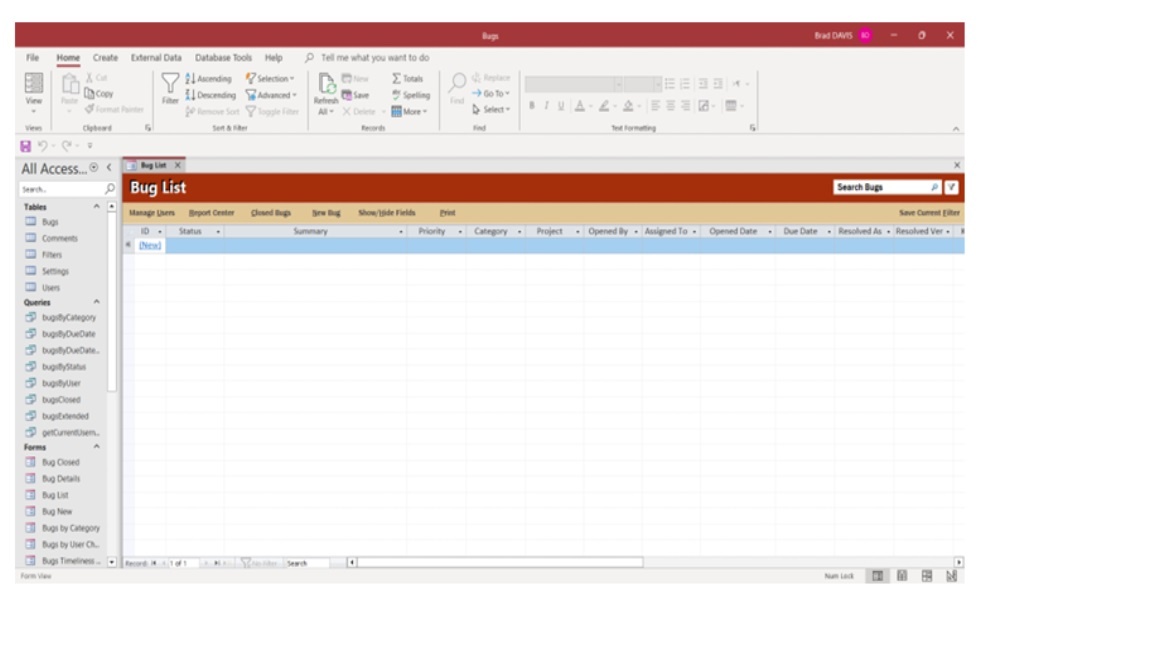Screen dimensions: 1152x648
Task: Open the Bugs by Category form
Action: click(71, 528)
